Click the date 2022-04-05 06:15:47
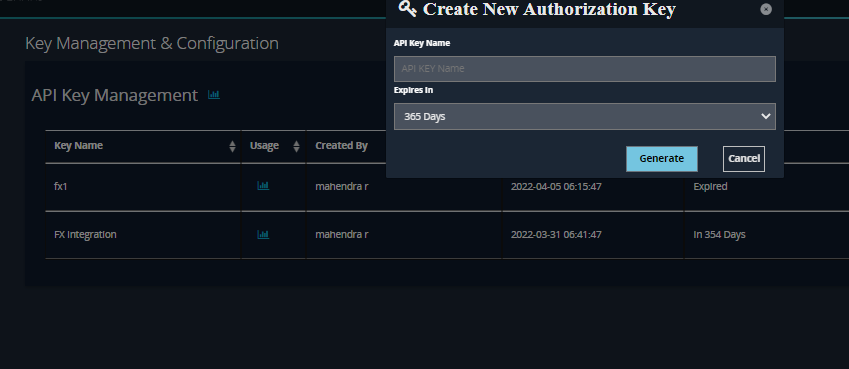Screen dimensions: 849x369 point(556,186)
